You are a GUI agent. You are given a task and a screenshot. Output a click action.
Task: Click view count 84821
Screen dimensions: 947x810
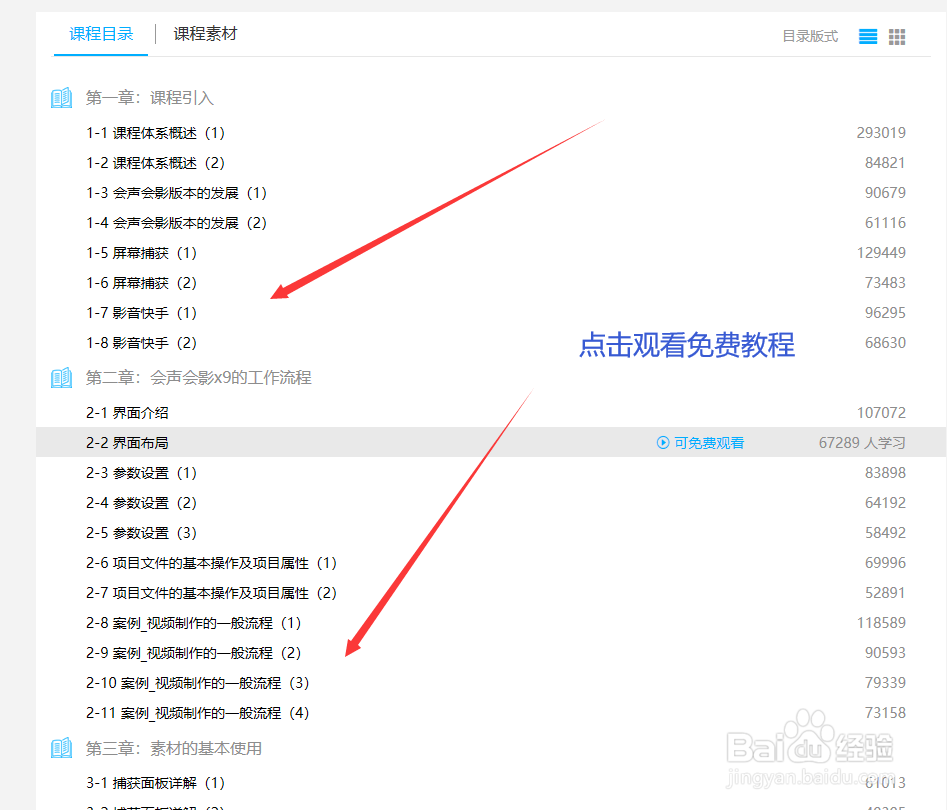[885, 163]
